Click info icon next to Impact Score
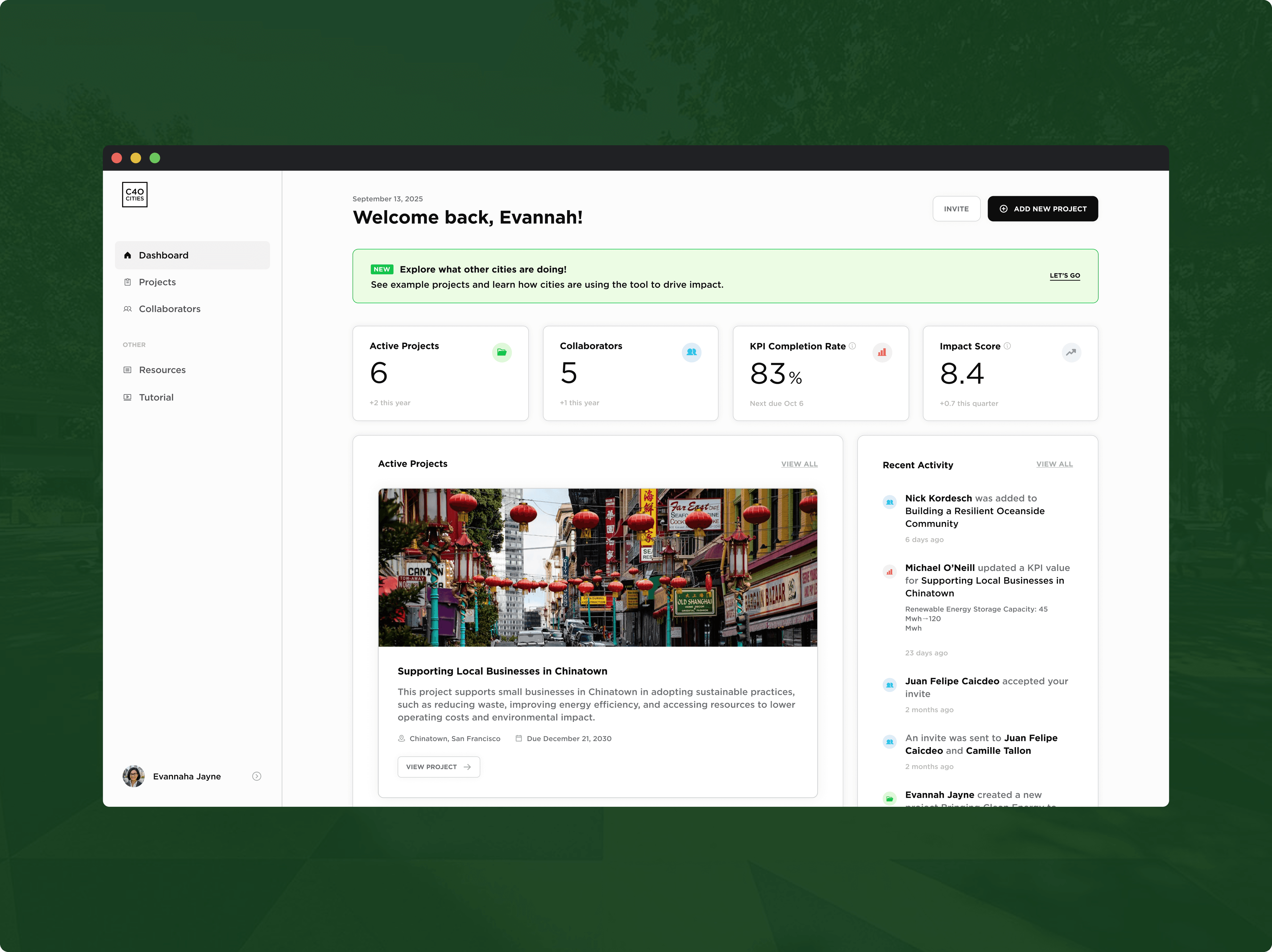The height and width of the screenshot is (952, 1272). (x=1007, y=346)
